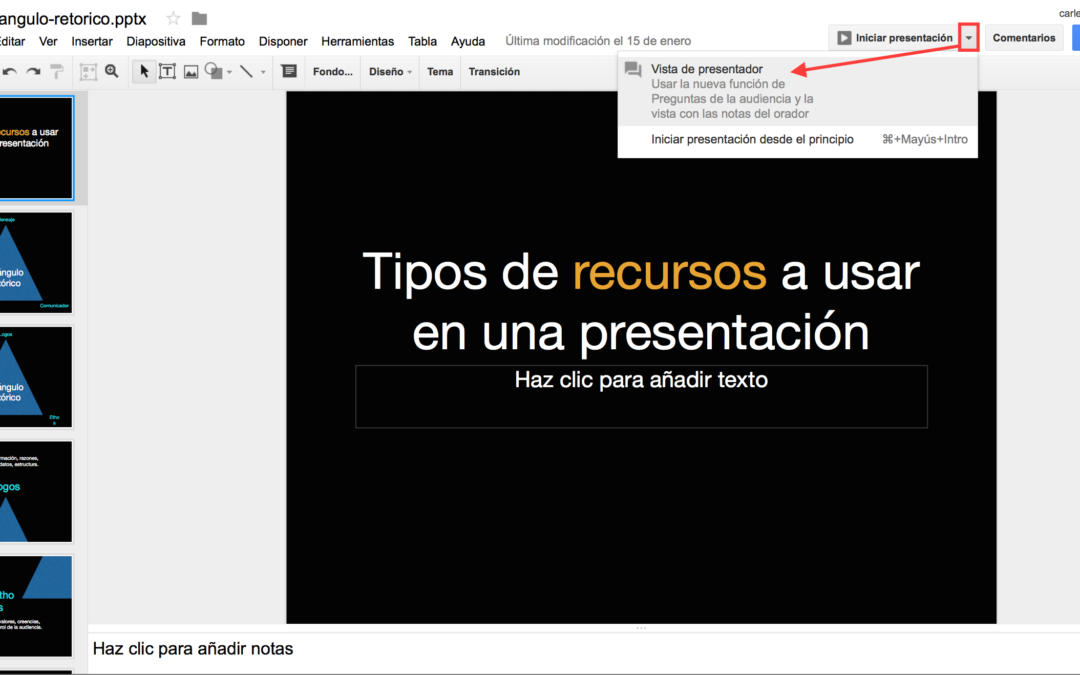Open the Ver menu

48,41
